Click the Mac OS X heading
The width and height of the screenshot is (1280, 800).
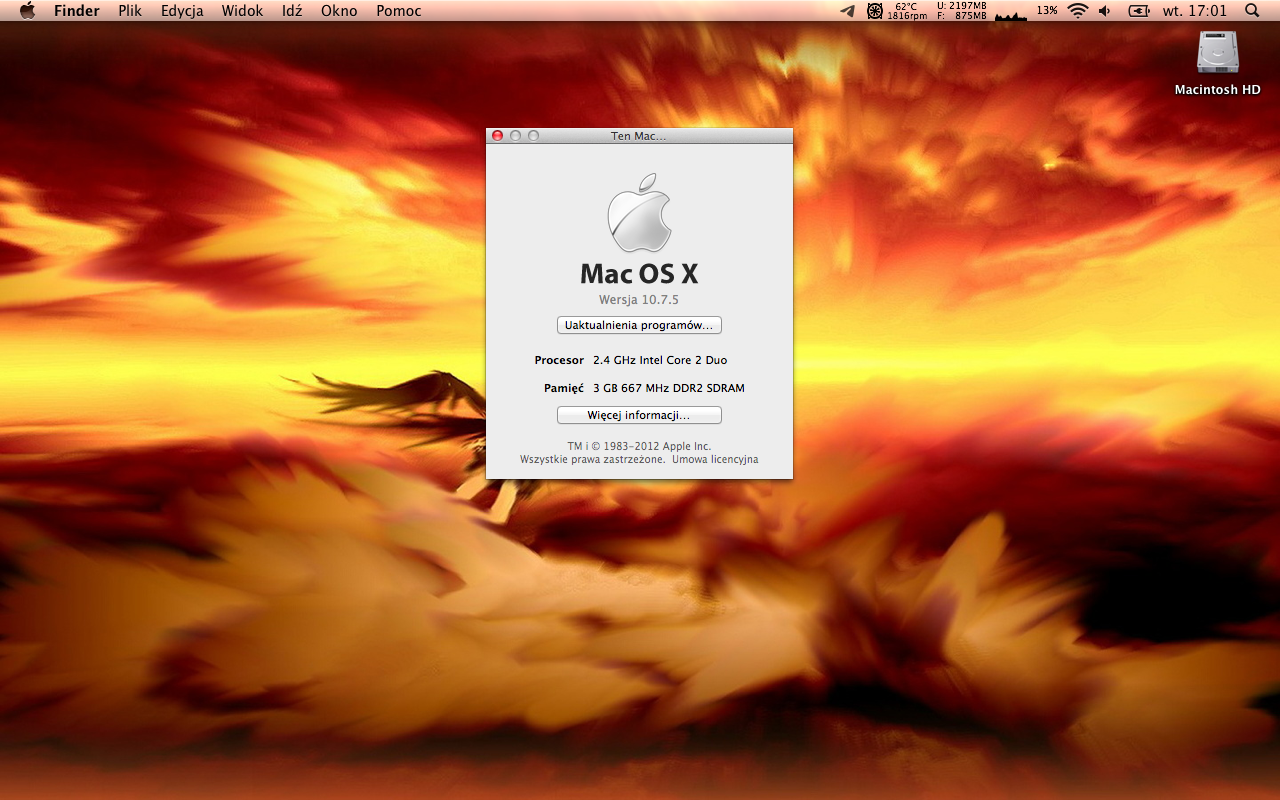pyautogui.click(x=639, y=274)
